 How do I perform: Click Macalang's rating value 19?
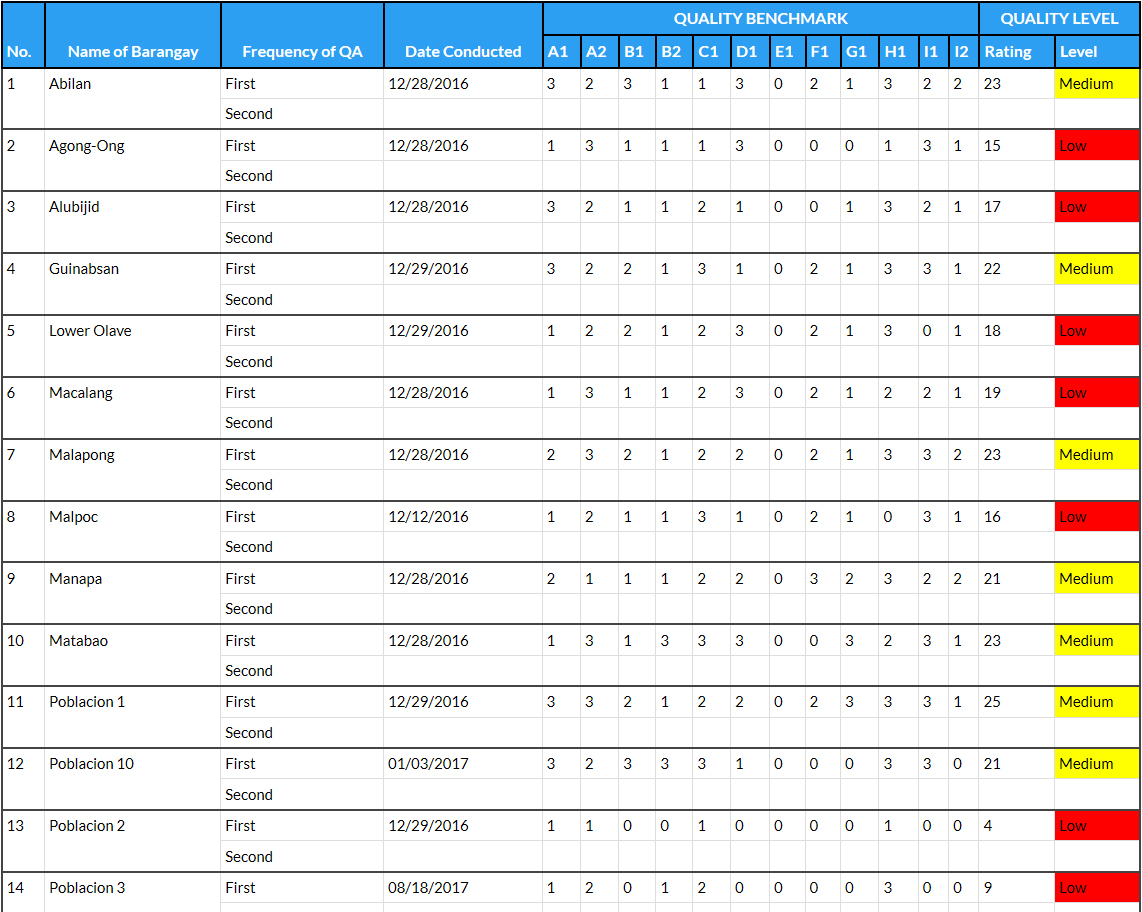[992, 393]
